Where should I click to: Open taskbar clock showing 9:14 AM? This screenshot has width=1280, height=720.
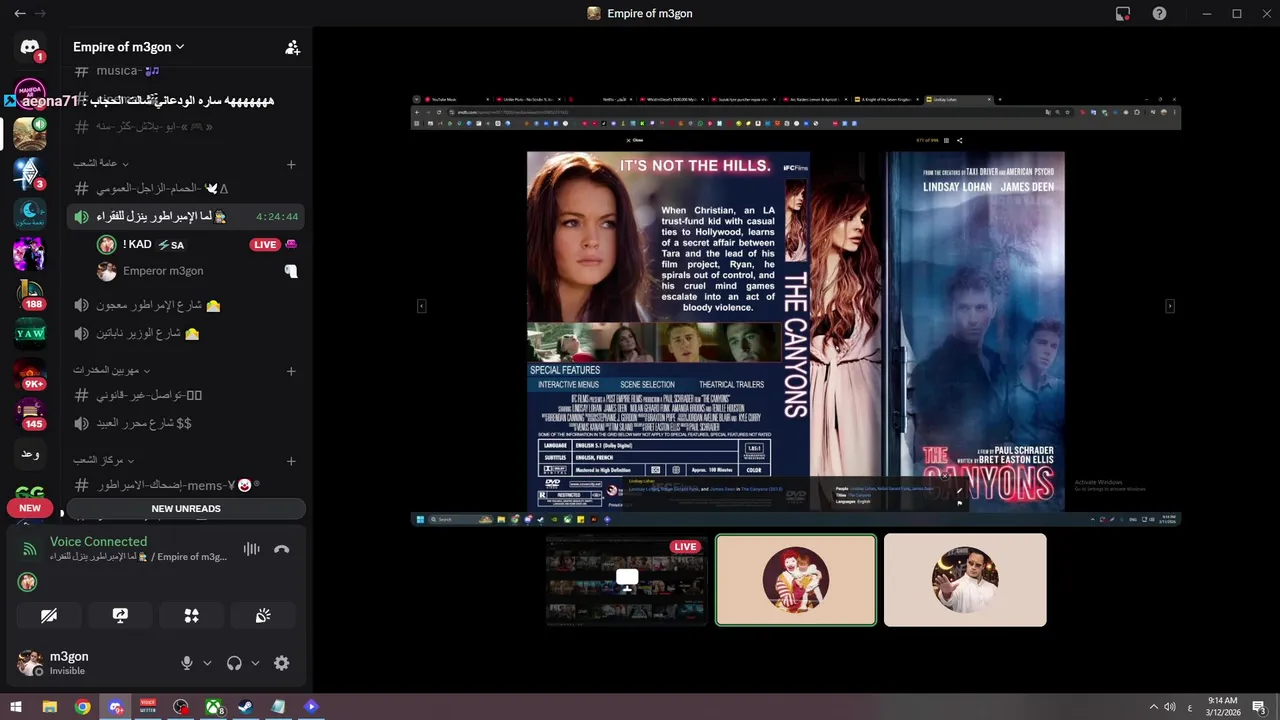(1223, 707)
